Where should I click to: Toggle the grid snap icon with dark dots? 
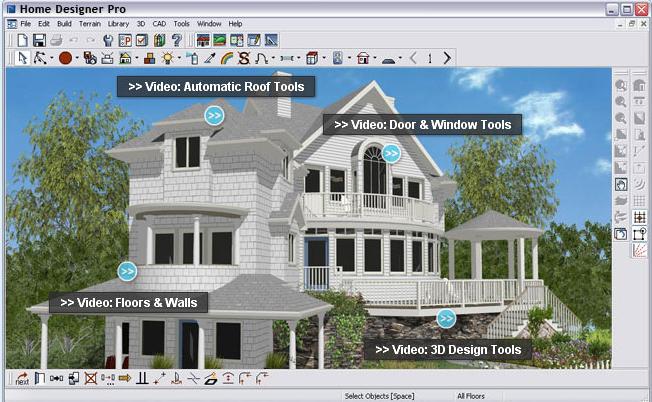pos(640,217)
